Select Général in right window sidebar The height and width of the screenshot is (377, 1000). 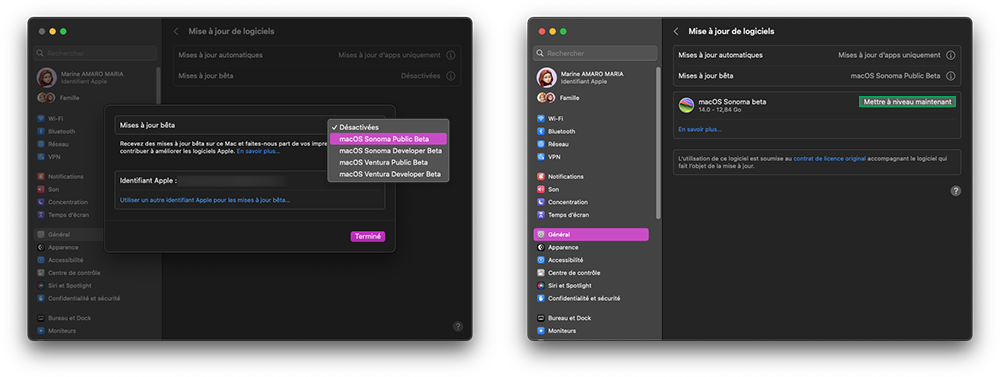pyautogui.click(x=591, y=235)
